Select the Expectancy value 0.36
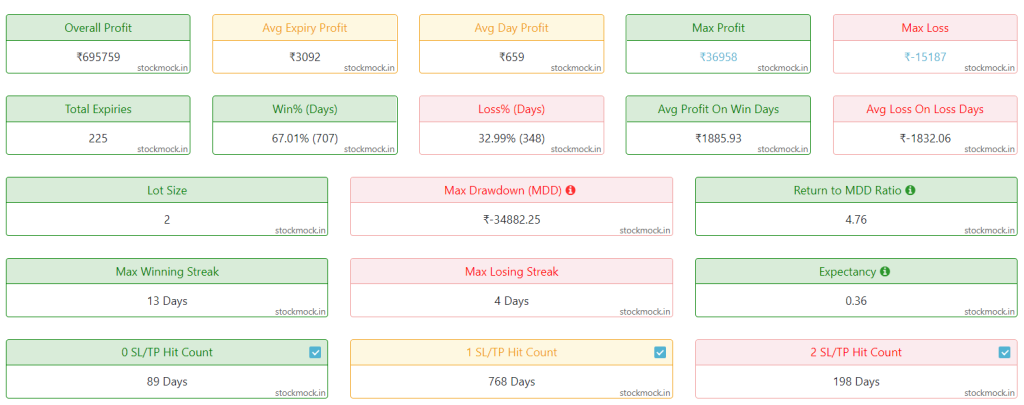The width and height of the screenshot is (1024, 405). pyautogui.click(x=856, y=301)
